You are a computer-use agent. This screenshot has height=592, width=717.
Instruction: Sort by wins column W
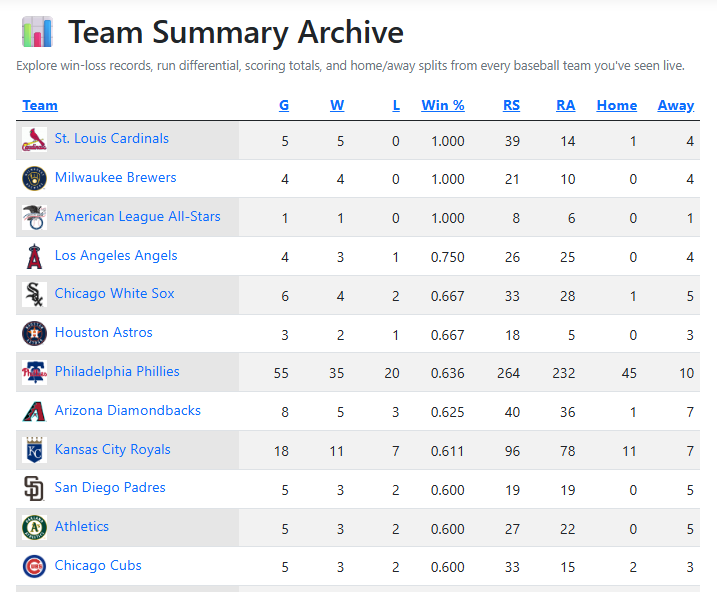337,106
